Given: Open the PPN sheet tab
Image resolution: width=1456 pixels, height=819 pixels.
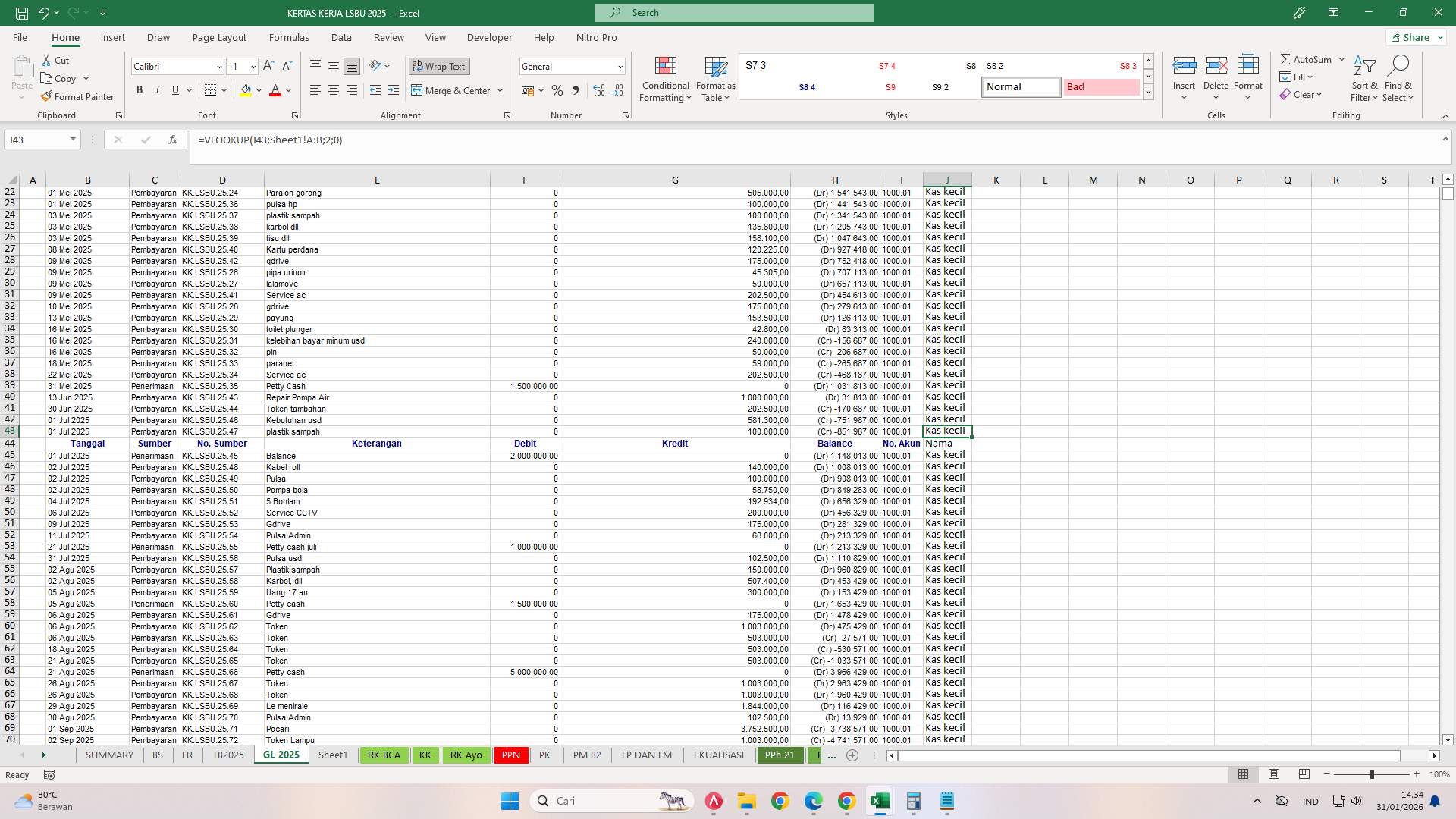Looking at the screenshot, I should [x=510, y=755].
